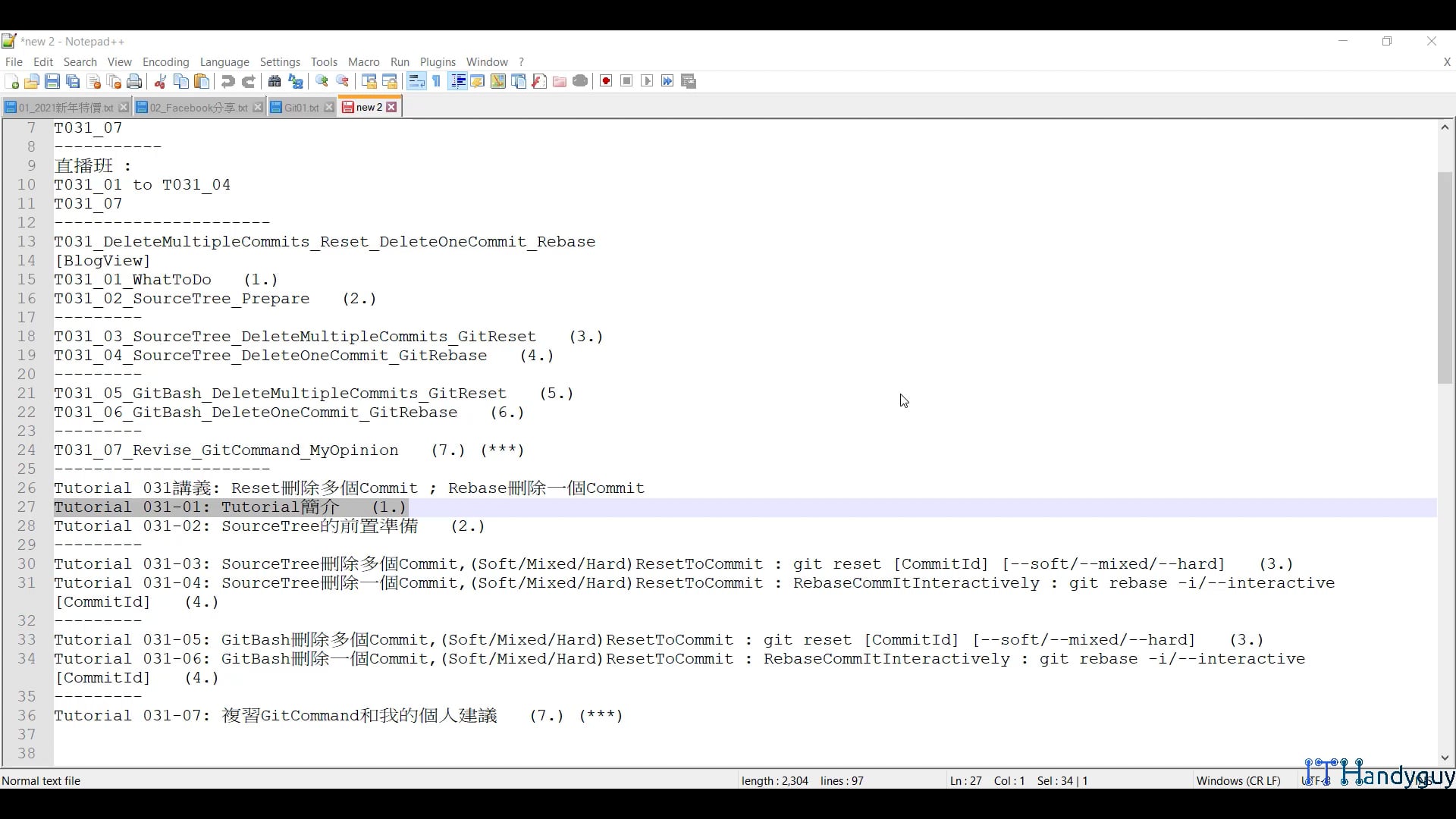The width and height of the screenshot is (1456, 819).
Task: Toggle show all characters
Action: click(x=436, y=81)
